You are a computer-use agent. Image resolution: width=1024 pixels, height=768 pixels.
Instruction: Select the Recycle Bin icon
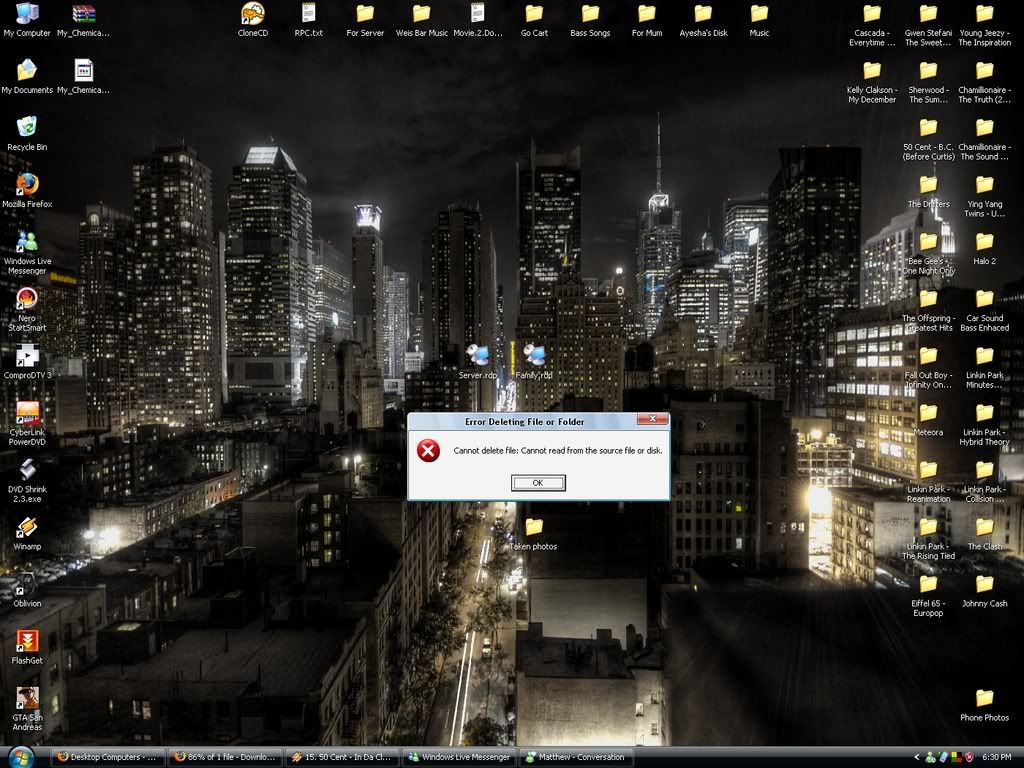point(27,127)
